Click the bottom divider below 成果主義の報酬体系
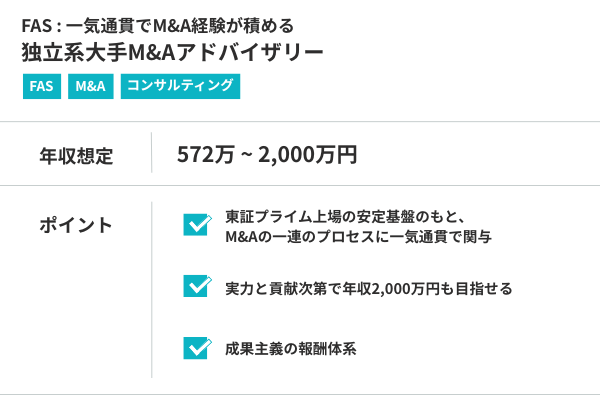 click(300, 394)
